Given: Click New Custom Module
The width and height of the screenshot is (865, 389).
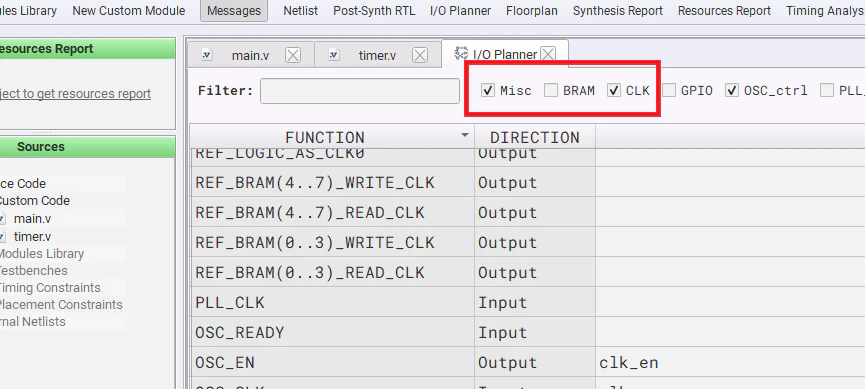Looking at the screenshot, I should tap(129, 10).
